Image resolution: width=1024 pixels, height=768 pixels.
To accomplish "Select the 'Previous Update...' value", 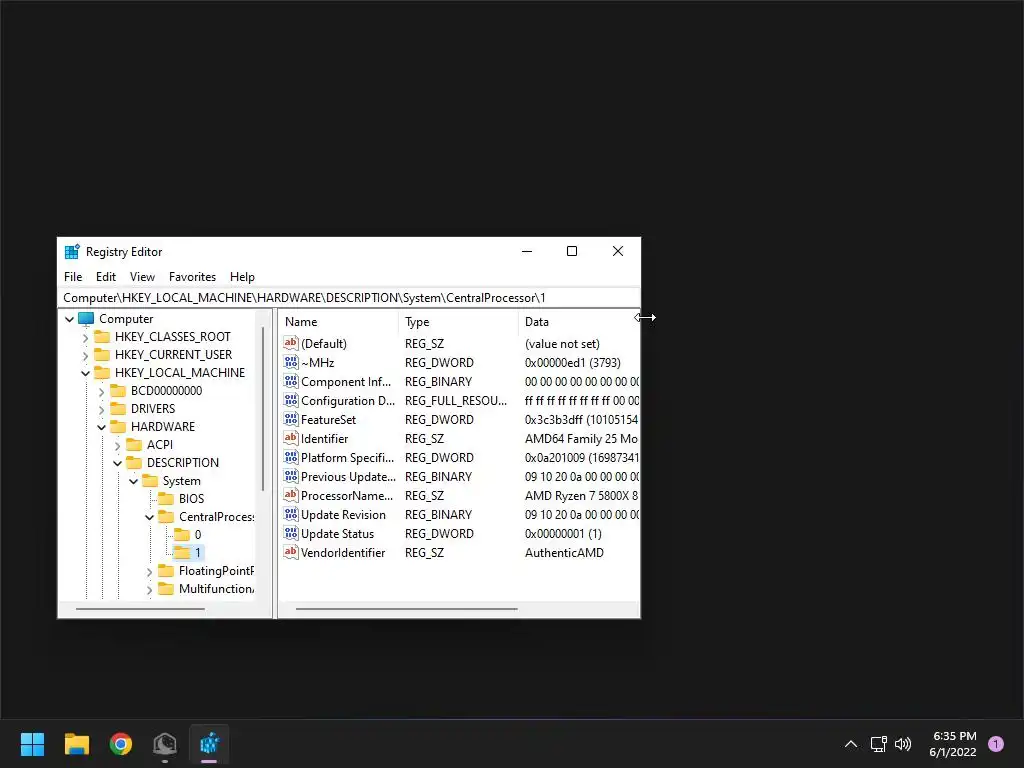I will point(348,477).
